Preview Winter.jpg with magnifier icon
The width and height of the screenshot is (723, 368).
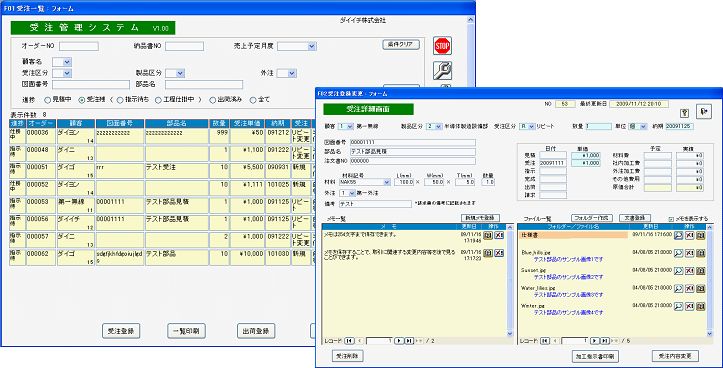678,306
